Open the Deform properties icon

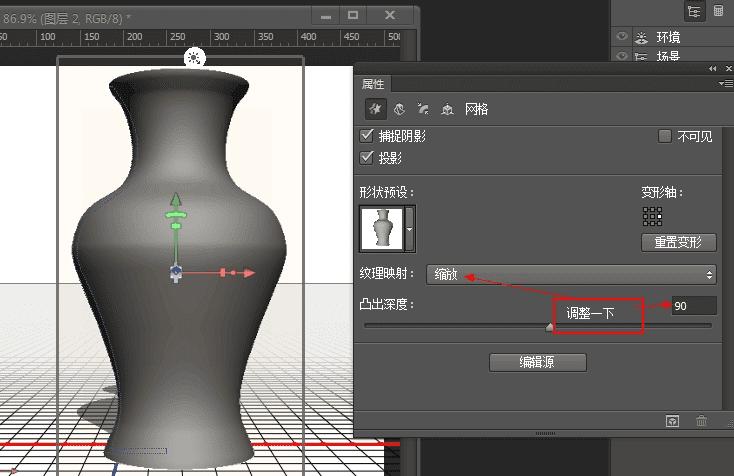tap(399, 109)
